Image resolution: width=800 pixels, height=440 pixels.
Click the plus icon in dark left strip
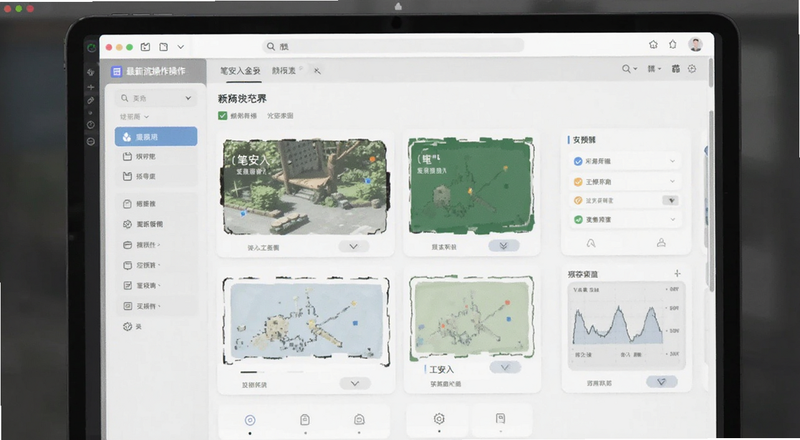coord(91,87)
